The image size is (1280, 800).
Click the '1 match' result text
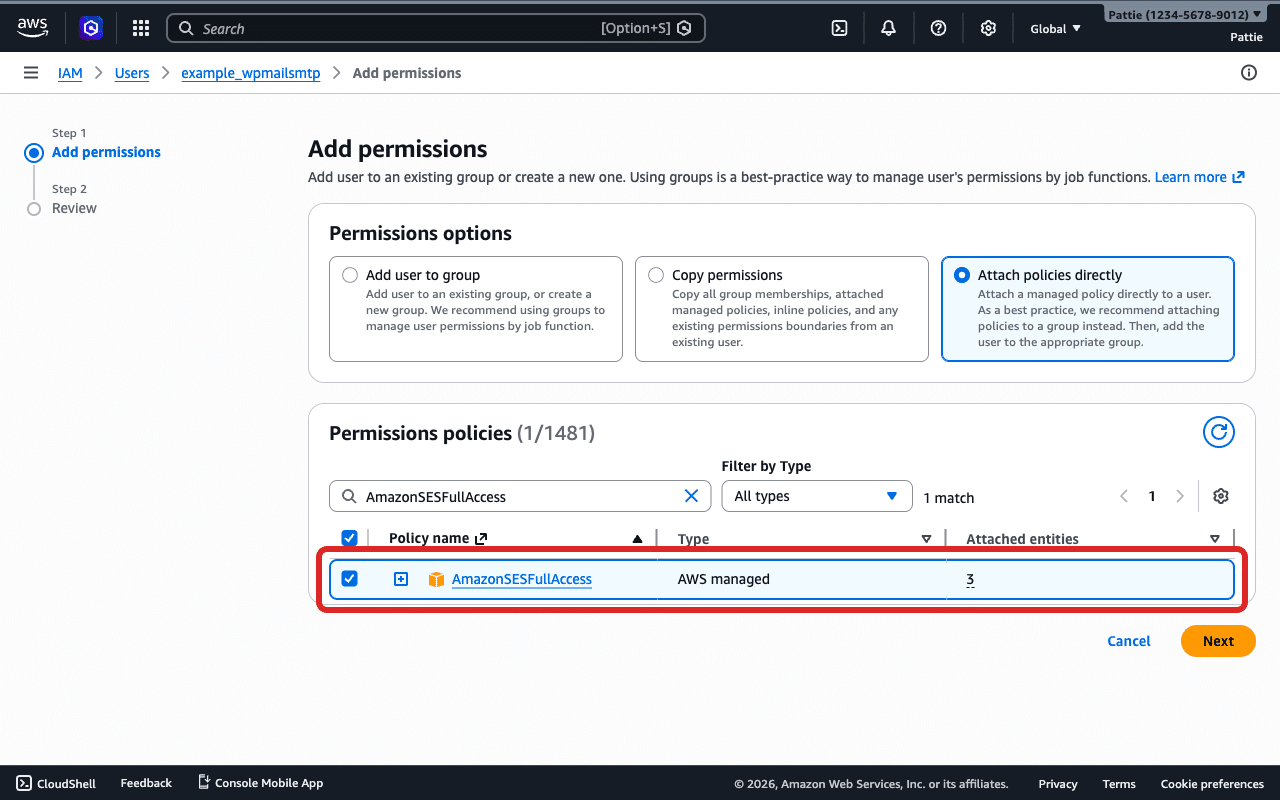(x=949, y=498)
